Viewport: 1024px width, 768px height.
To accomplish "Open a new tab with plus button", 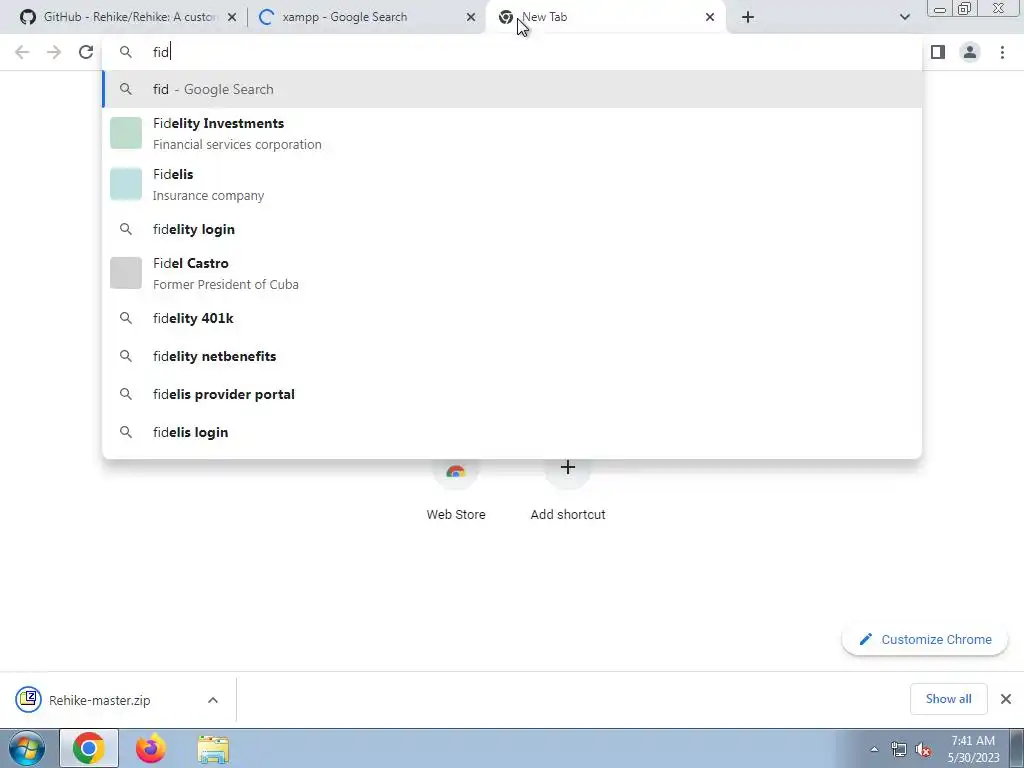I will point(748,17).
